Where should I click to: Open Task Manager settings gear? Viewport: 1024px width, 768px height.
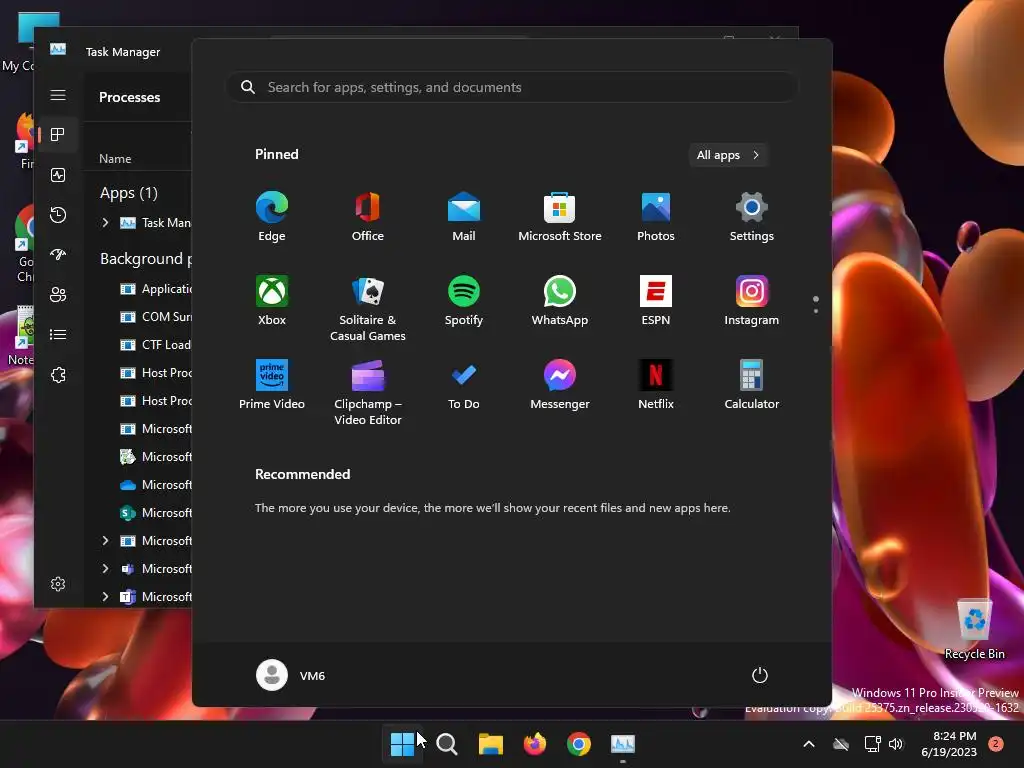tap(58, 584)
